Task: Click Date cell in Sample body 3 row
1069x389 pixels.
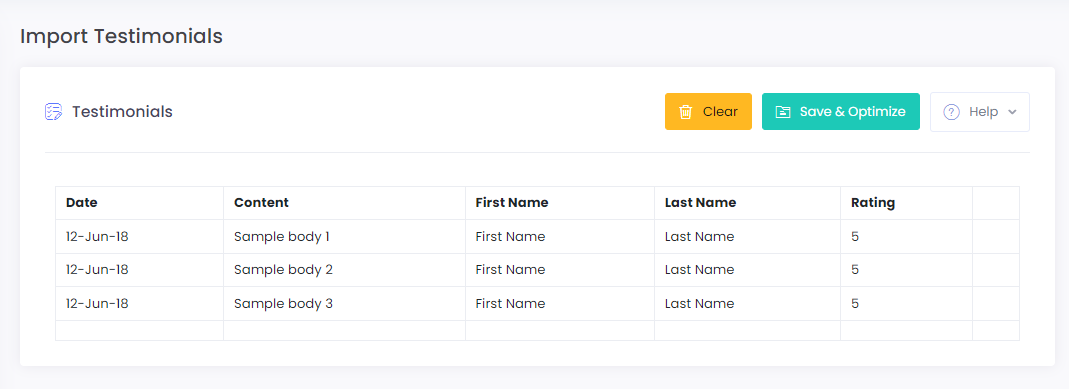Action: coord(139,304)
